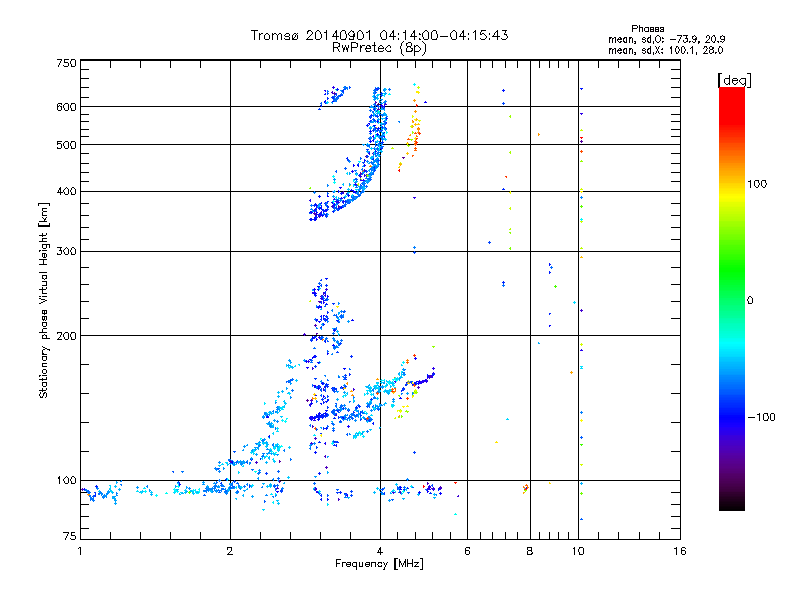Click the y-axis tick label '750'
Image resolution: width=800 pixels, height=600 pixels.
coord(67,63)
